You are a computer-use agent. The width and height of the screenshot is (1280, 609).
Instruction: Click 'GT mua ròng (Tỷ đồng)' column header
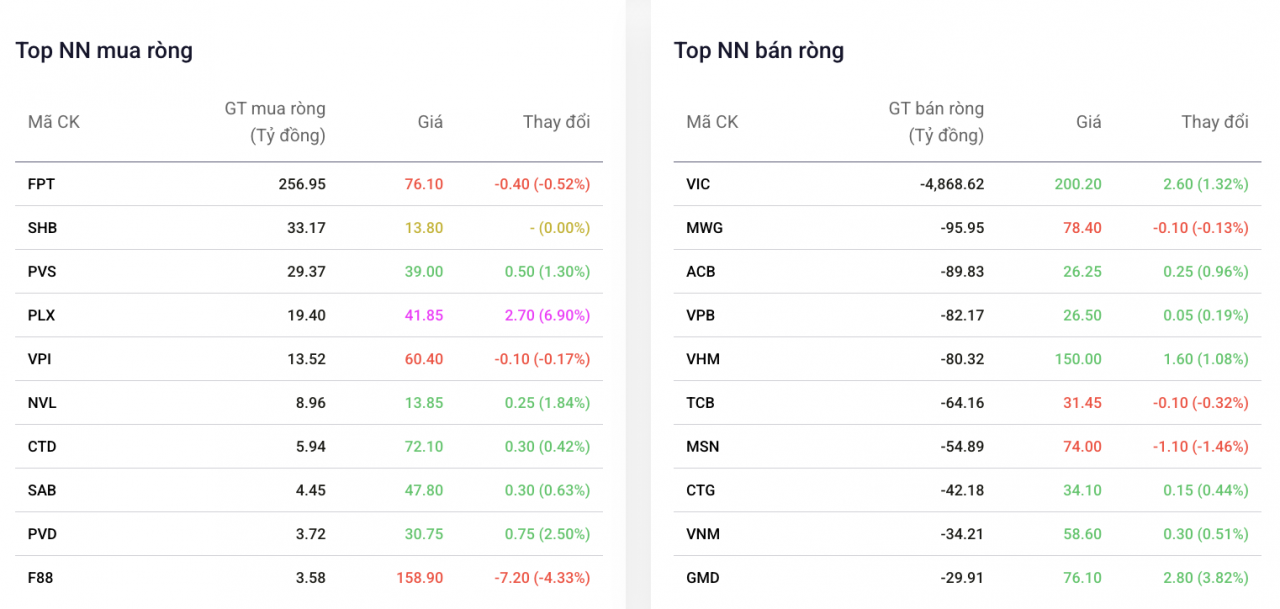pos(275,122)
